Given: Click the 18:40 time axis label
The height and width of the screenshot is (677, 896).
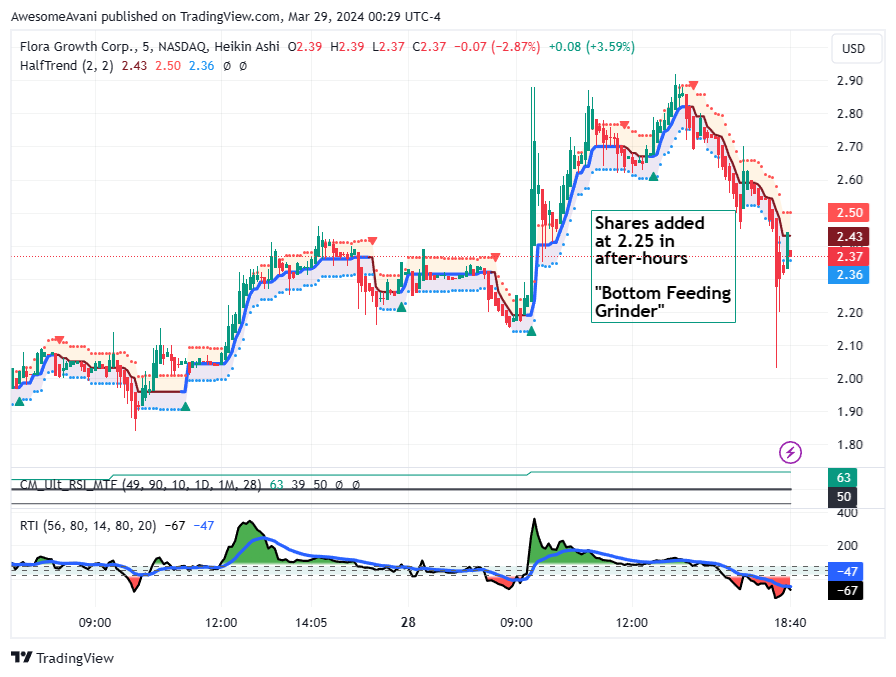Looking at the screenshot, I should click(x=790, y=623).
